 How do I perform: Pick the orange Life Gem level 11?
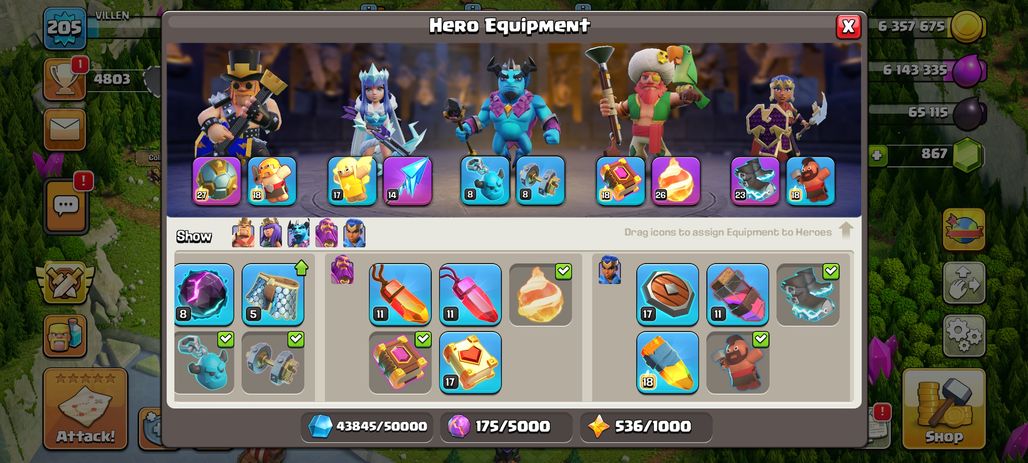coord(400,294)
